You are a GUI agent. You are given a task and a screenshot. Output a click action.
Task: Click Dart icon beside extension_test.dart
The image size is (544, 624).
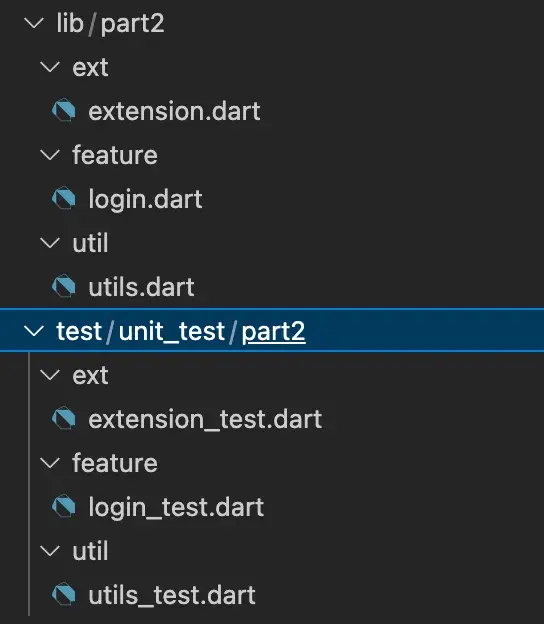click(64, 418)
